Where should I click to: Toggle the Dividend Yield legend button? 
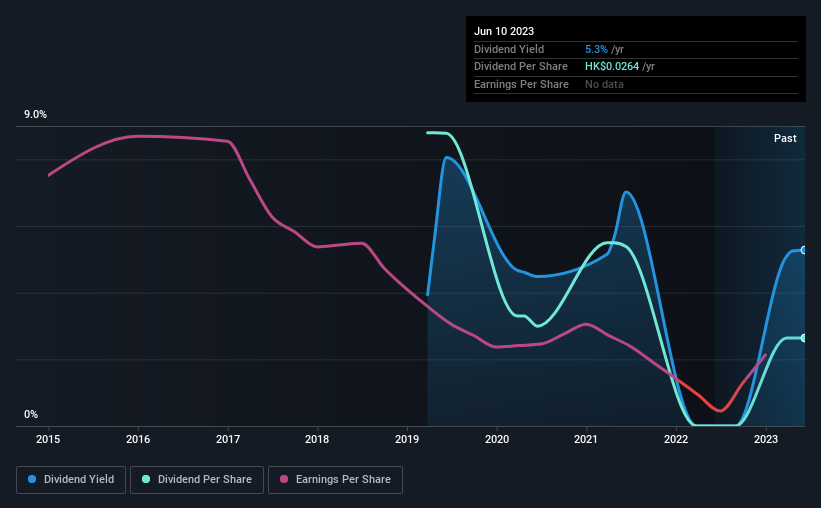(x=71, y=480)
